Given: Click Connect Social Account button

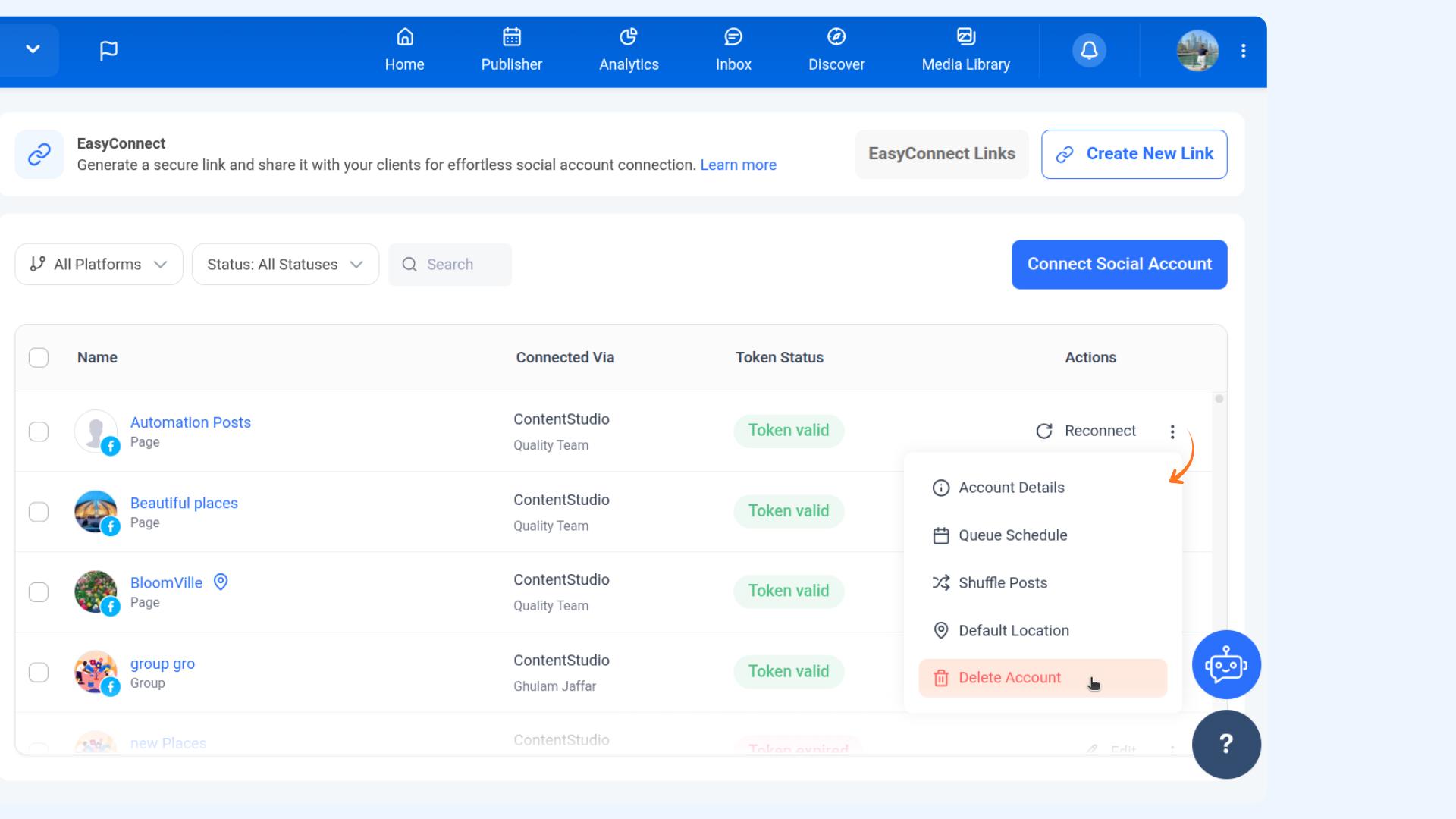Looking at the screenshot, I should point(1119,265).
